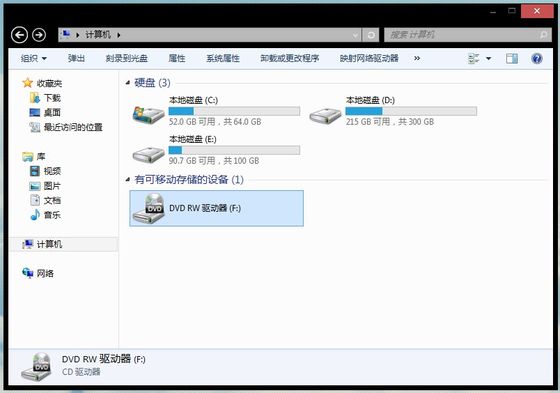Click CD 驱动器 text in details pane

point(81,372)
